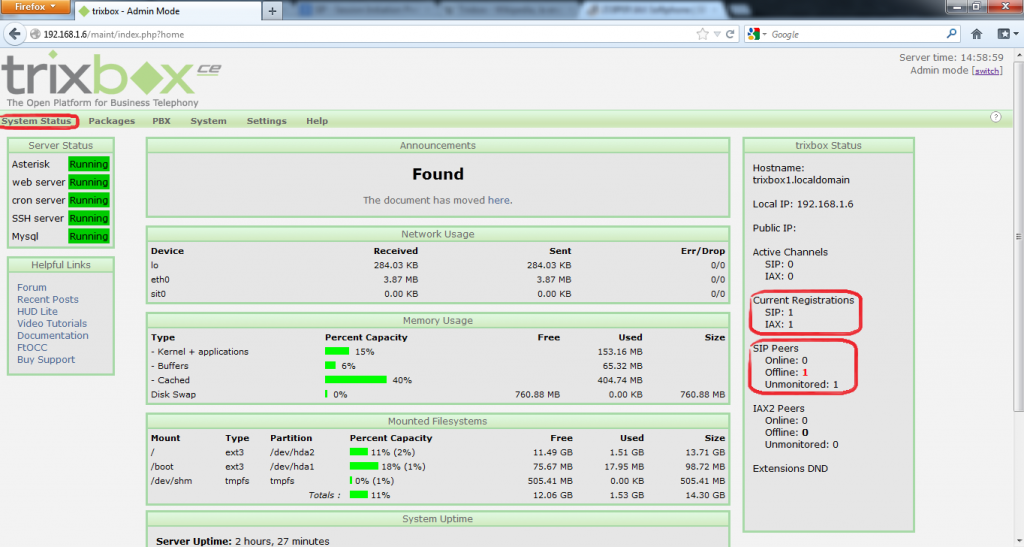Image resolution: width=1024 pixels, height=547 pixels.
Task: Open the history dropdown arrow in the address bar
Action: [x=716, y=34]
